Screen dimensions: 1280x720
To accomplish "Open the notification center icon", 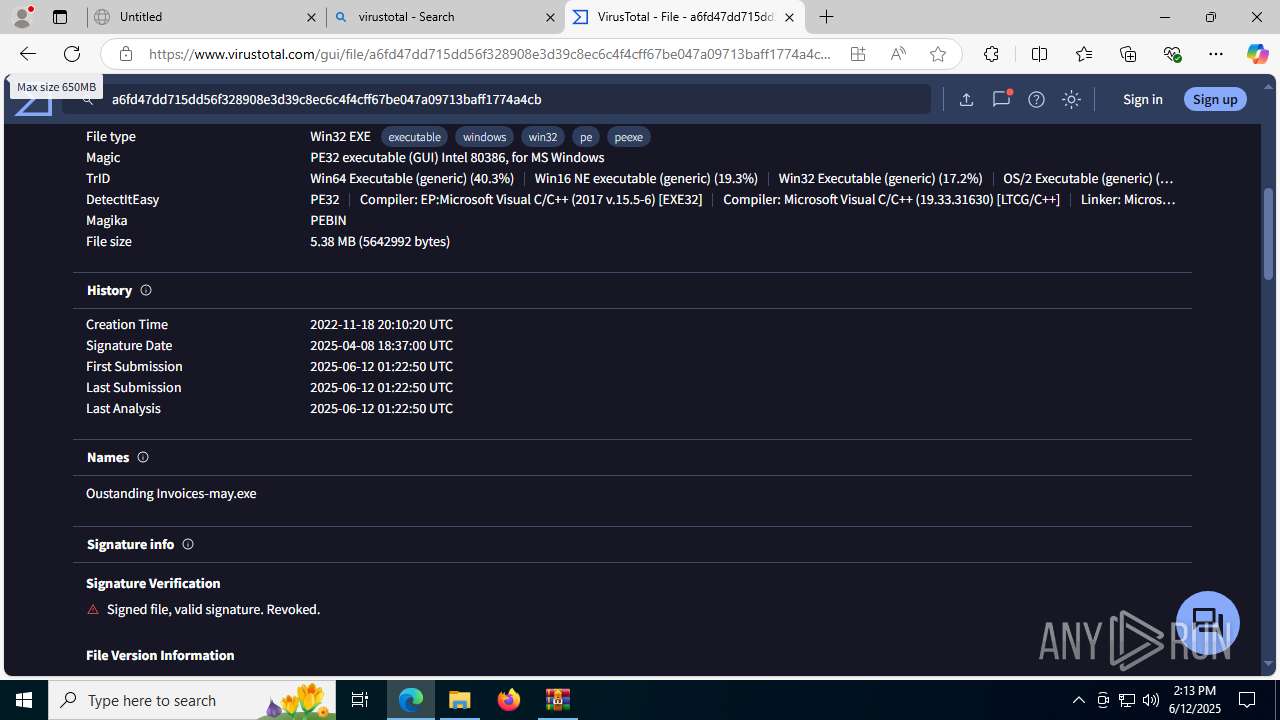I will pos(1247,700).
